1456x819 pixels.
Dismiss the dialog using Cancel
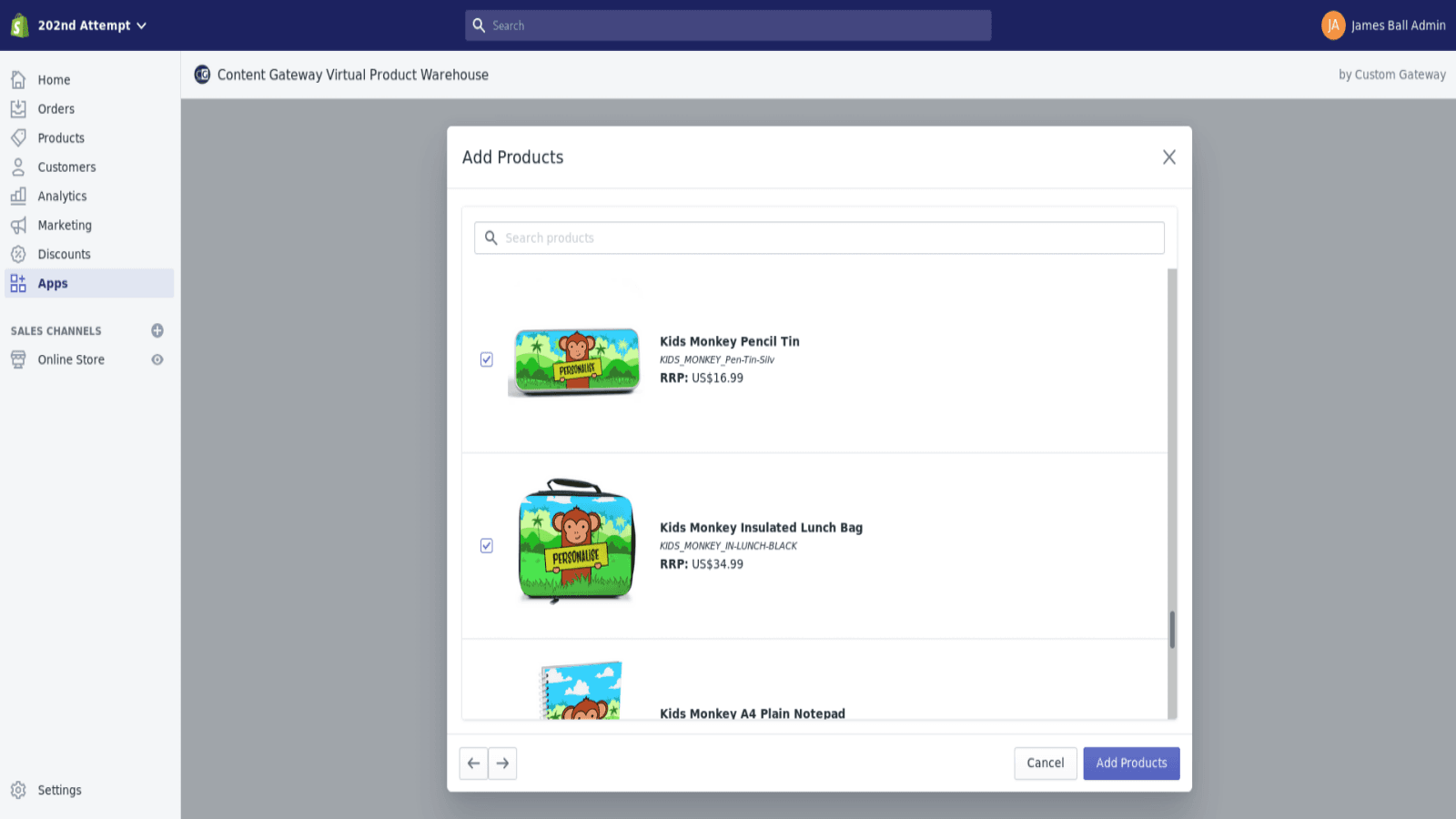1045,763
